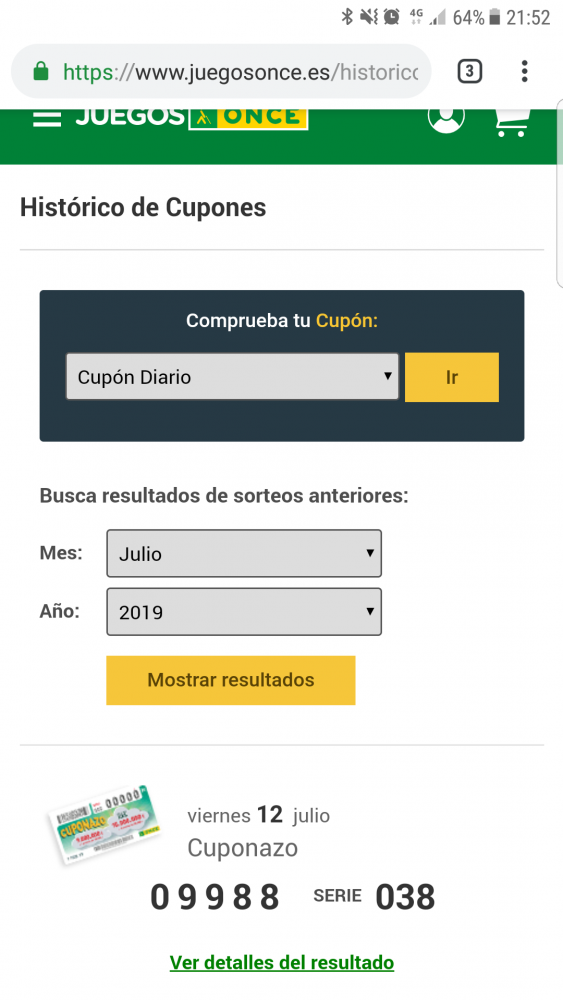Tap the Histórico de Cupones heading
This screenshot has height=1000, width=563.
[143, 208]
